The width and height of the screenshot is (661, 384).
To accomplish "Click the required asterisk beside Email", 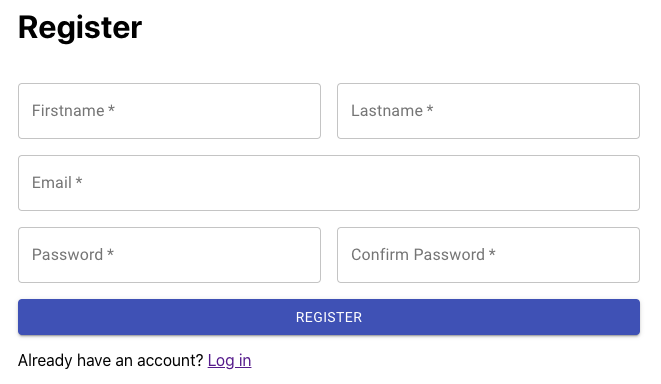I will click(78, 182).
